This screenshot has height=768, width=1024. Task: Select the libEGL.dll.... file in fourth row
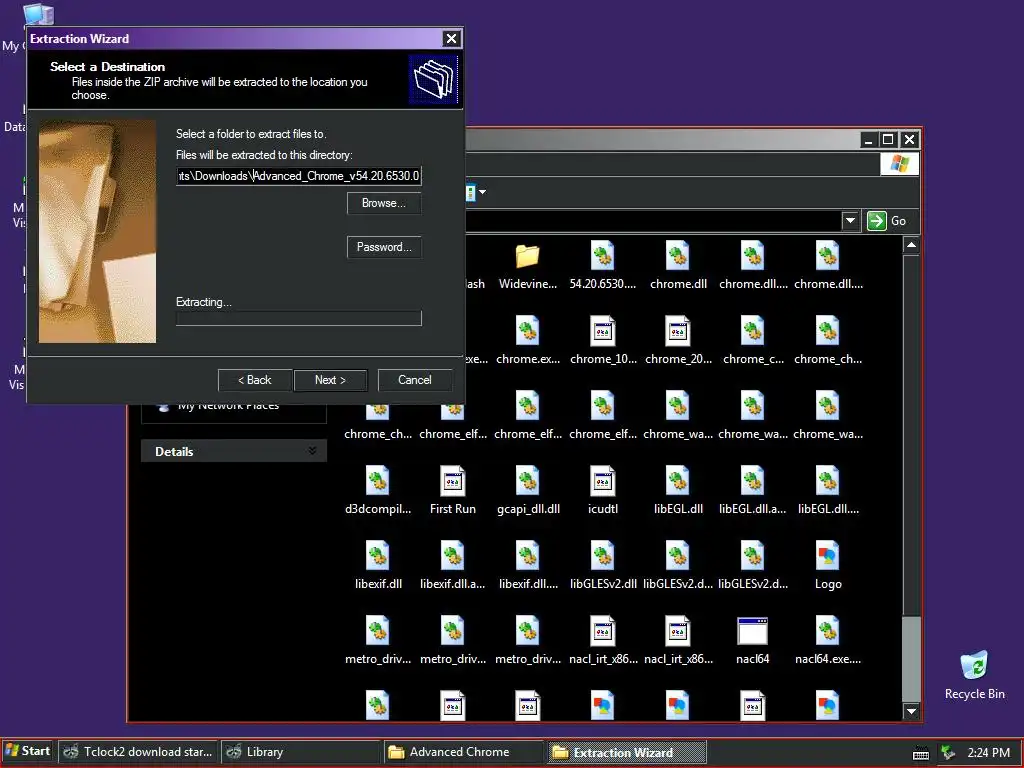[827, 481]
